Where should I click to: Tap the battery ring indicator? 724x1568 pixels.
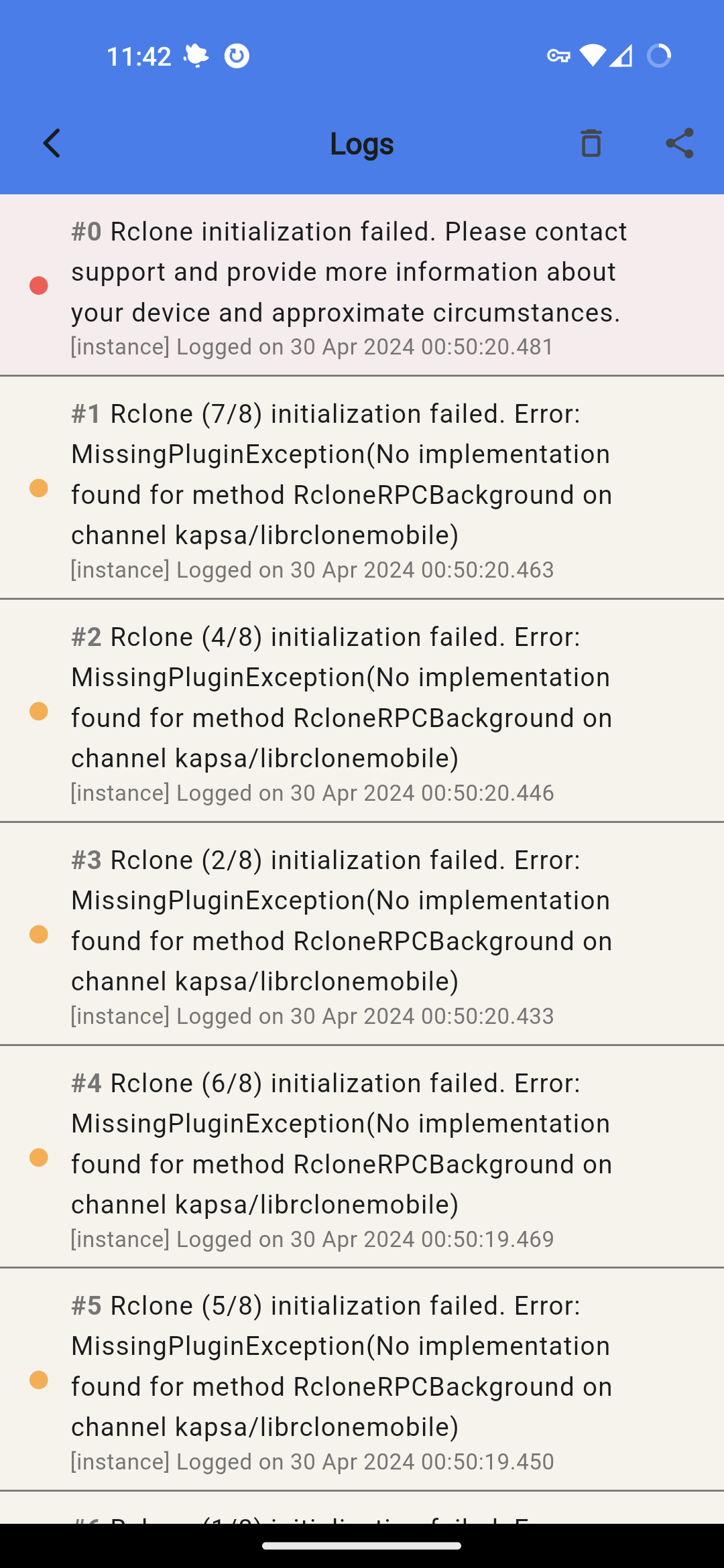pyautogui.click(x=659, y=56)
